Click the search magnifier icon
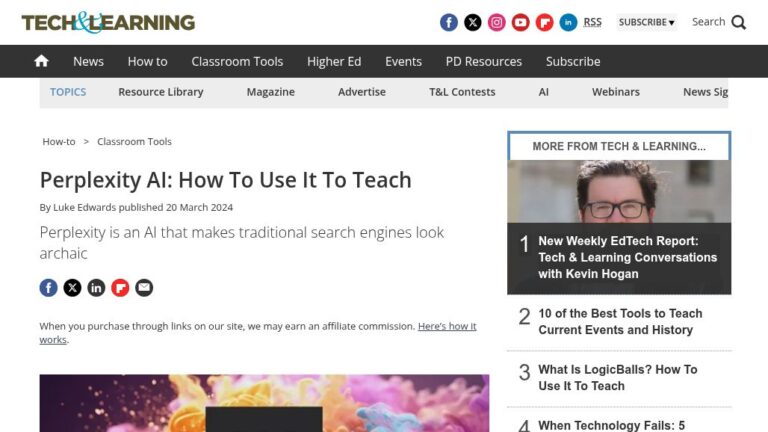The width and height of the screenshot is (768, 432). click(738, 22)
